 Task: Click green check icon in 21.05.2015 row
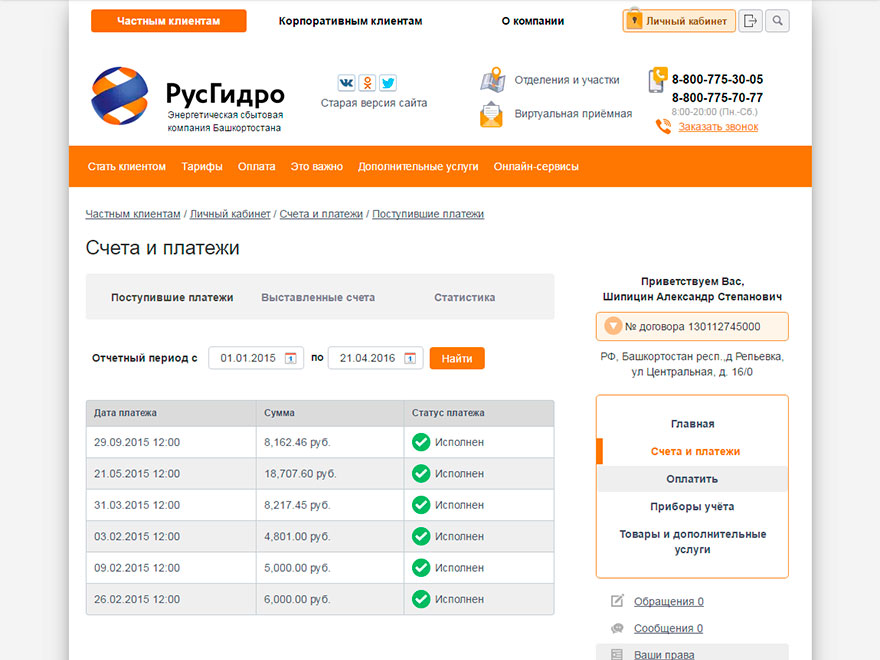(421, 474)
